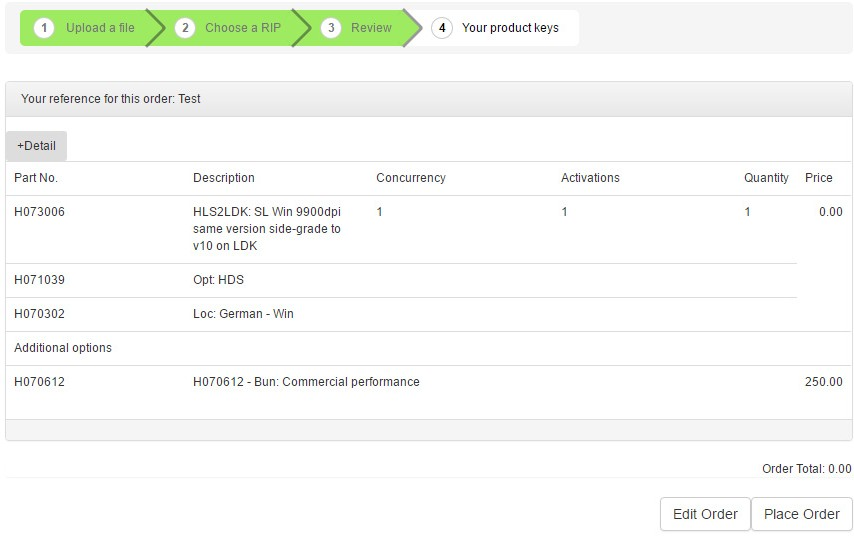Click the step 3 number circle

(331, 28)
